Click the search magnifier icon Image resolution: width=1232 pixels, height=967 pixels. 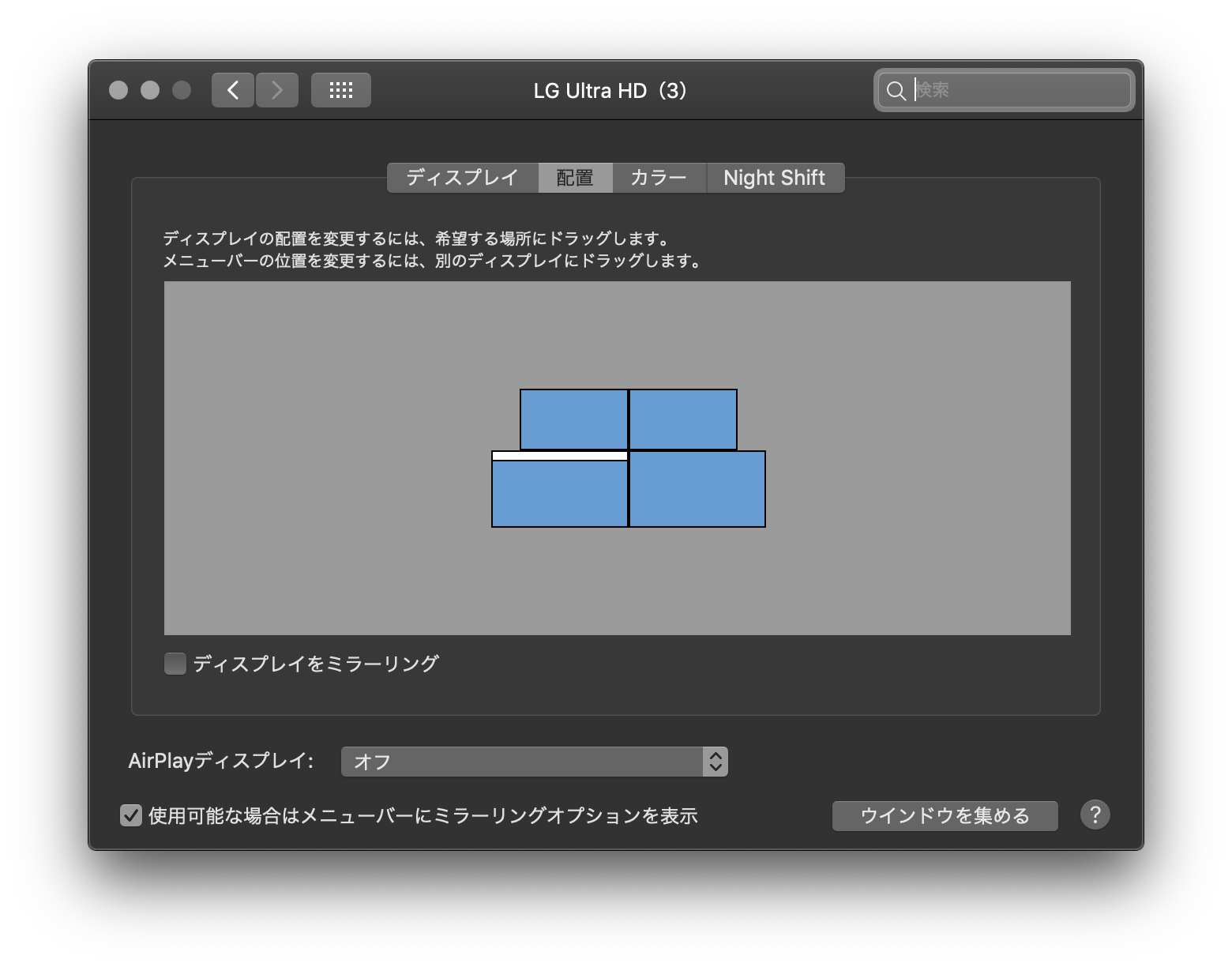click(896, 90)
